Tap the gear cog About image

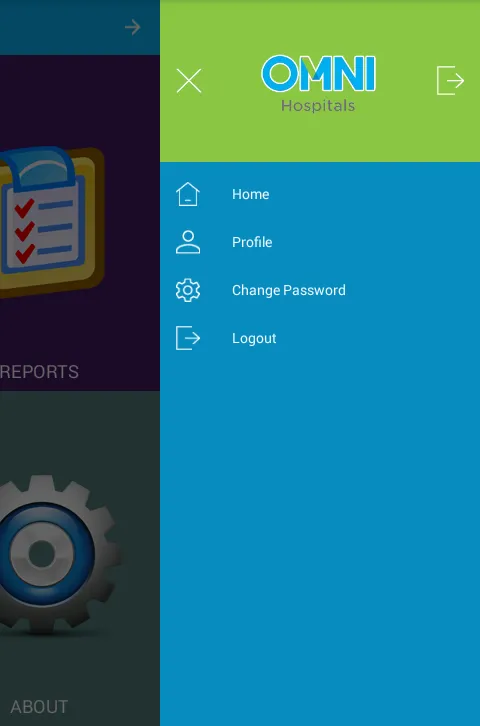click(59, 554)
